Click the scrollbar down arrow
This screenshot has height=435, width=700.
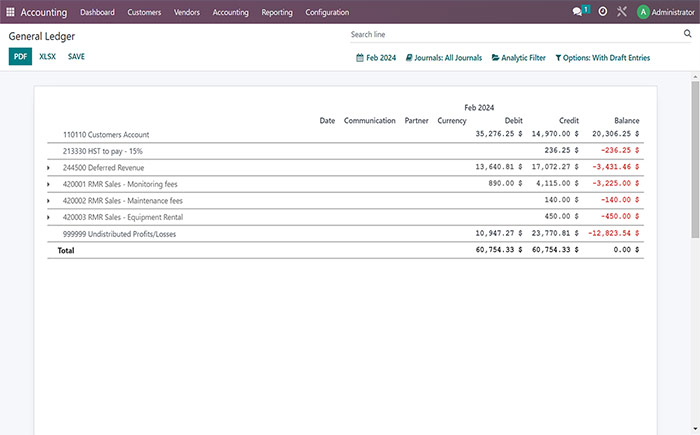click(695, 430)
